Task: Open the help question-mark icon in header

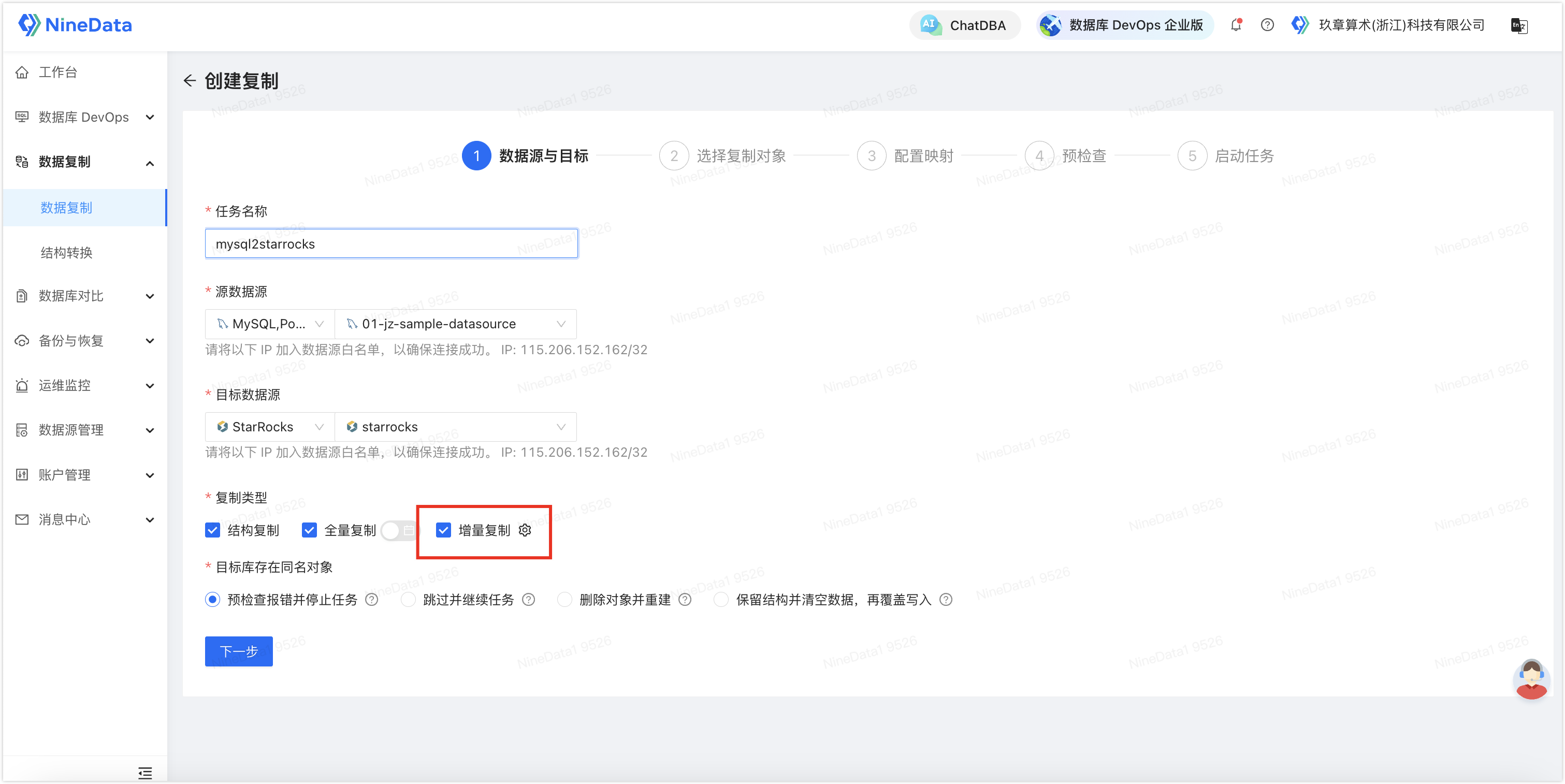Action: [1267, 25]
